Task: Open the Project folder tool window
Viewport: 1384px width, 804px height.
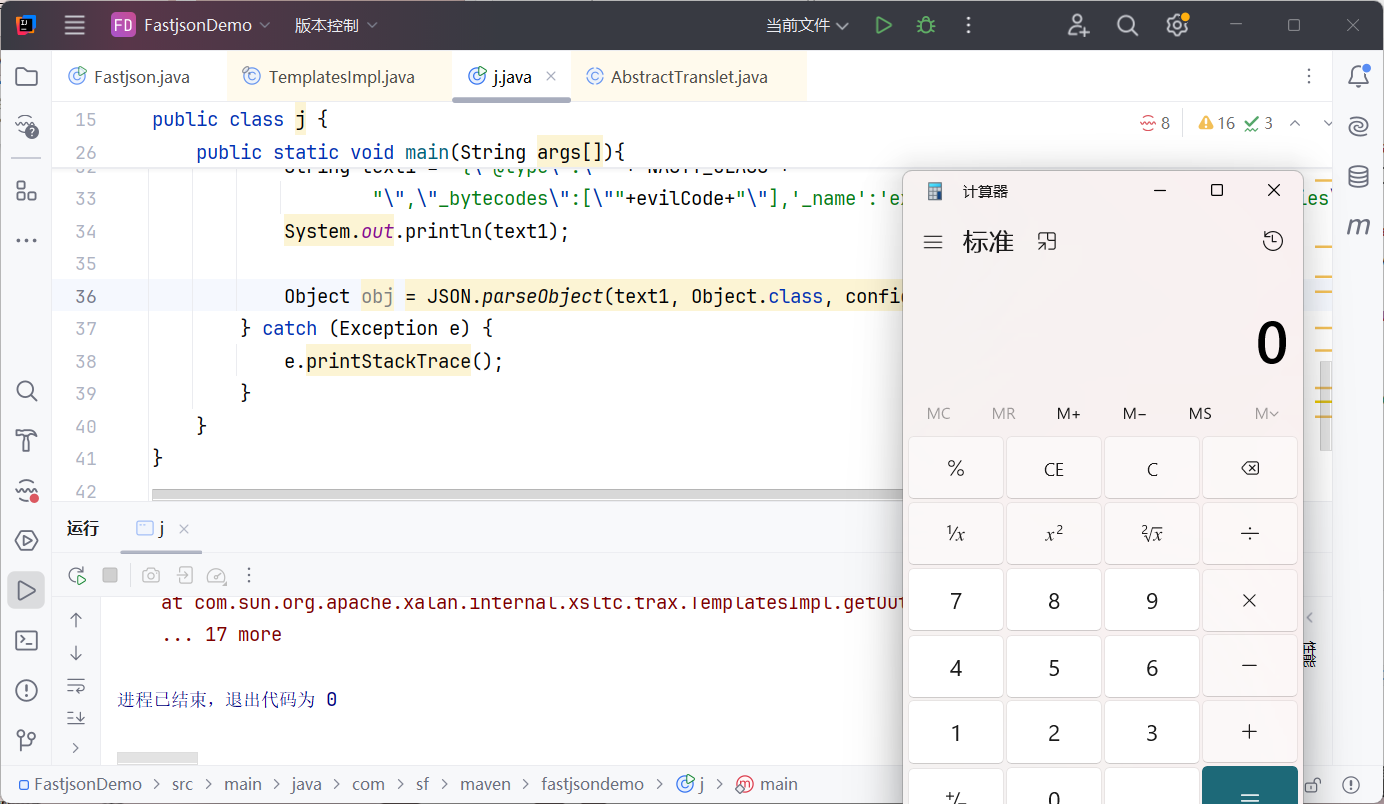Action: tap(27, 77)
